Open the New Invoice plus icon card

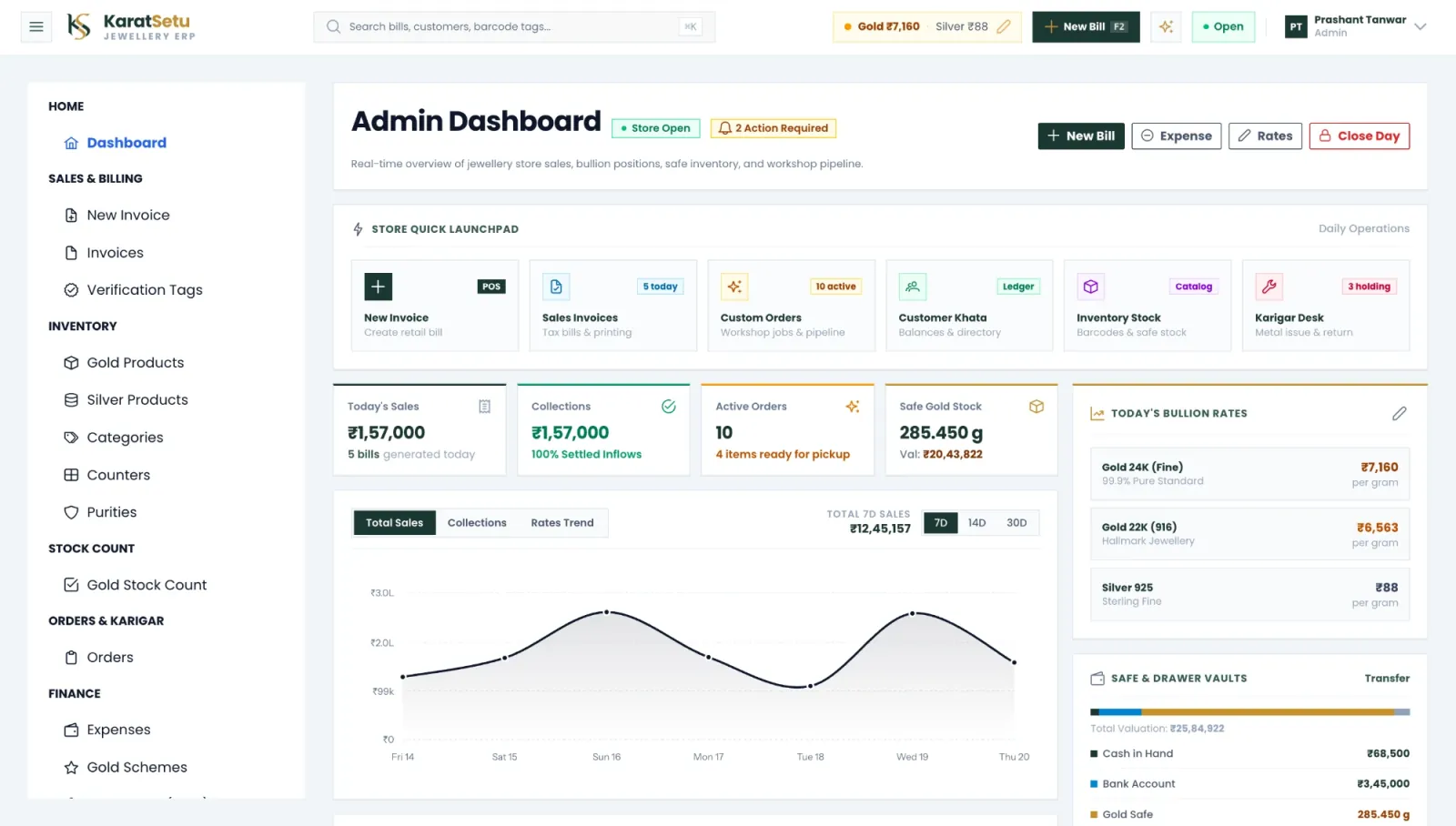click(379, 287)
